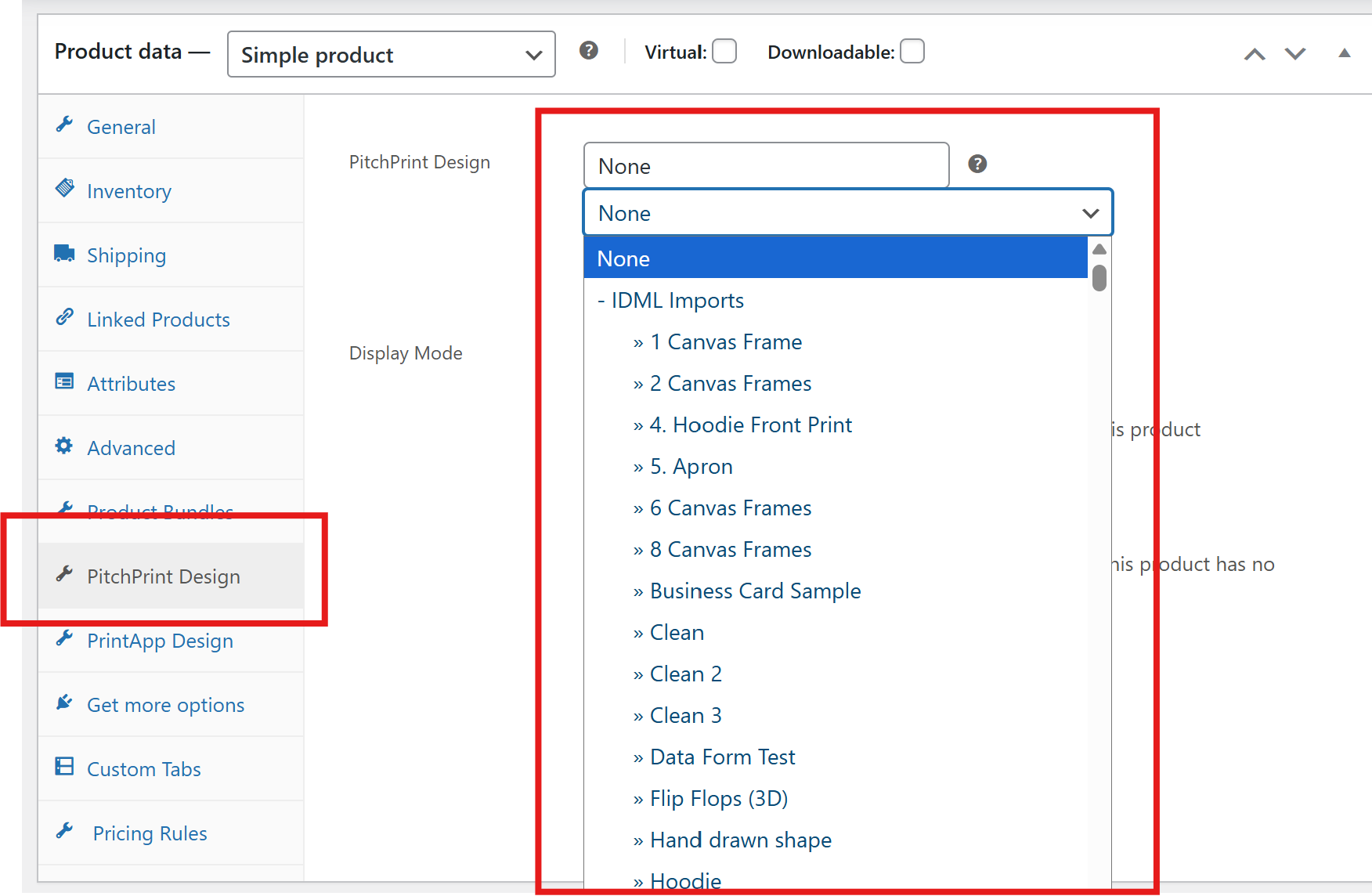The width and height of the screenshot is (1372, 896).
Task: Click the Shipping truck icon
Action: pos(64,253)
